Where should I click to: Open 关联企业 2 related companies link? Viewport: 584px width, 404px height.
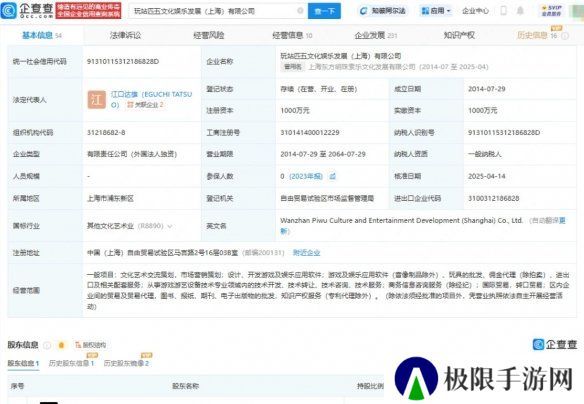[145, 105]
